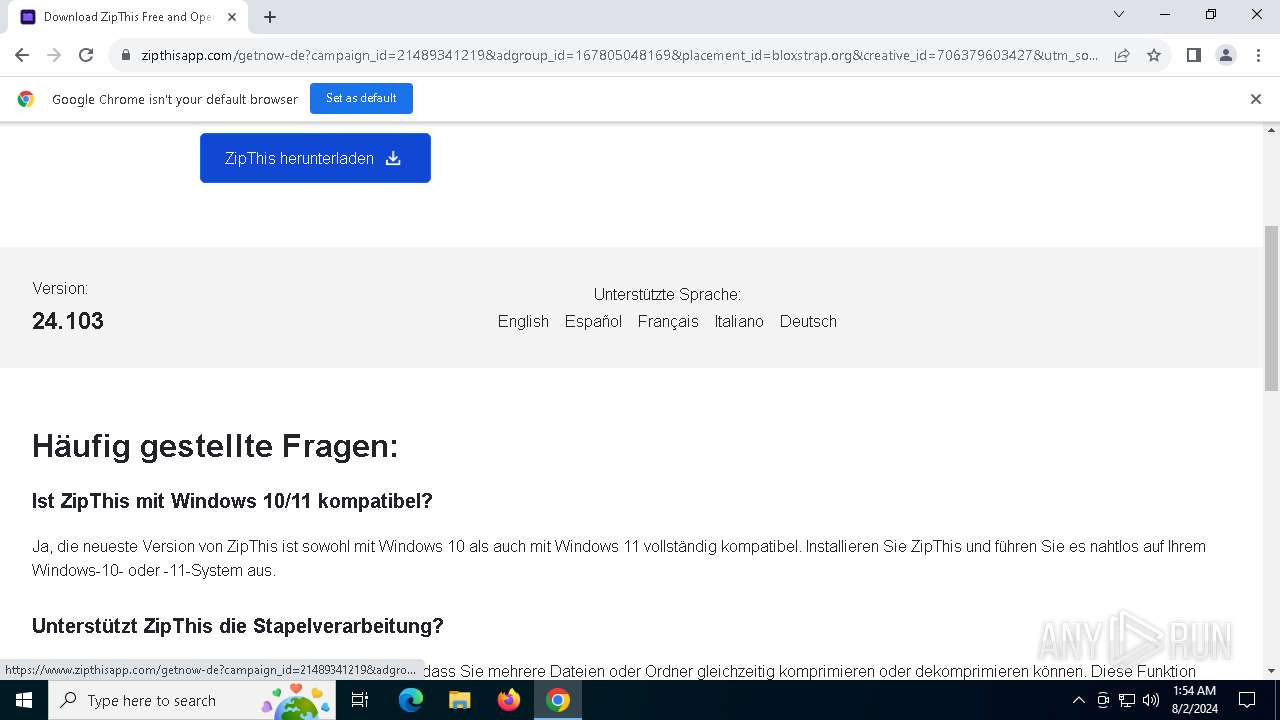
Task: Open the Chrome profile menu
Action: click(x=1226, y=55)
